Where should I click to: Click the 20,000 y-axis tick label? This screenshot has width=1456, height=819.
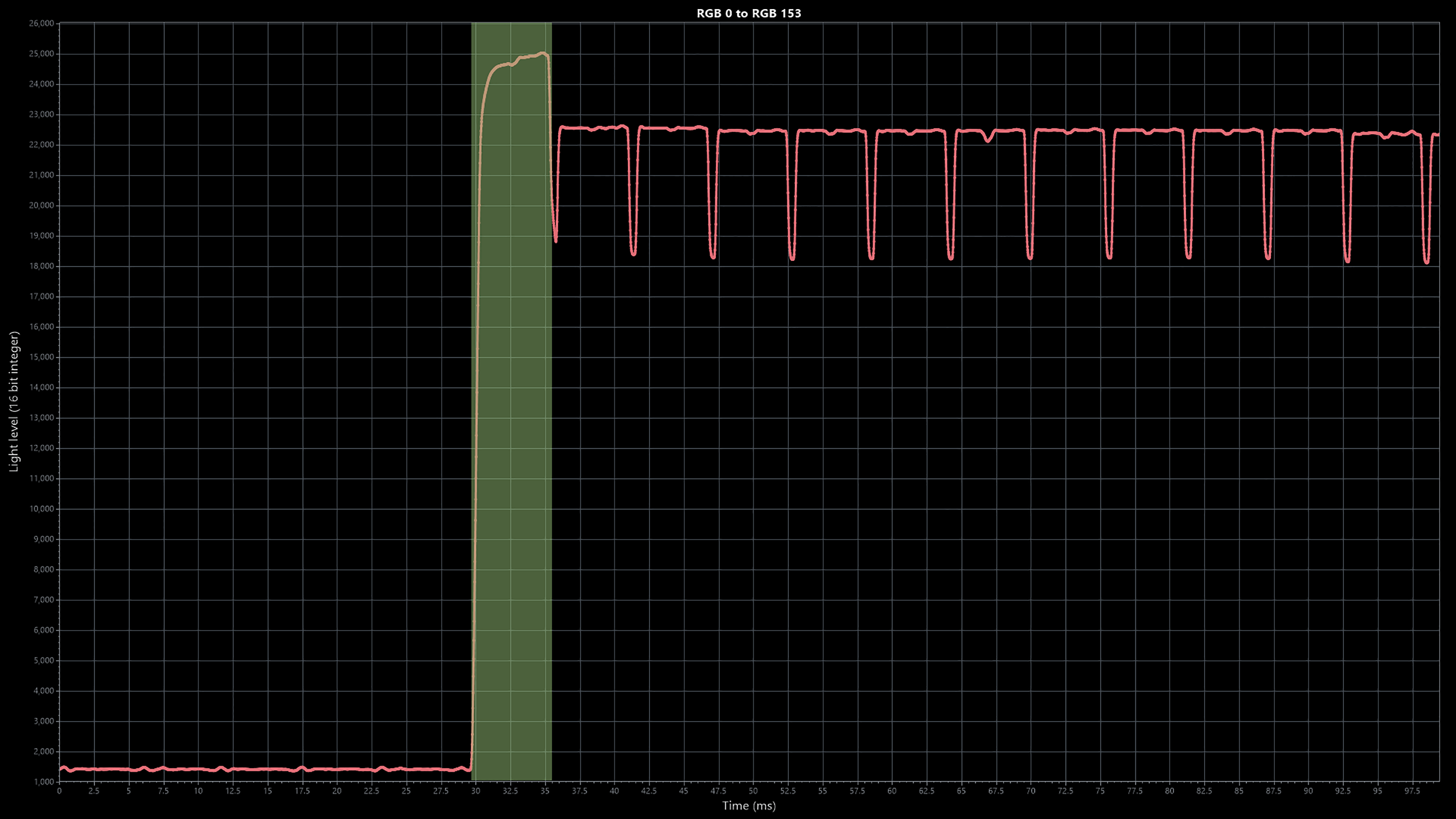[41, 205]
